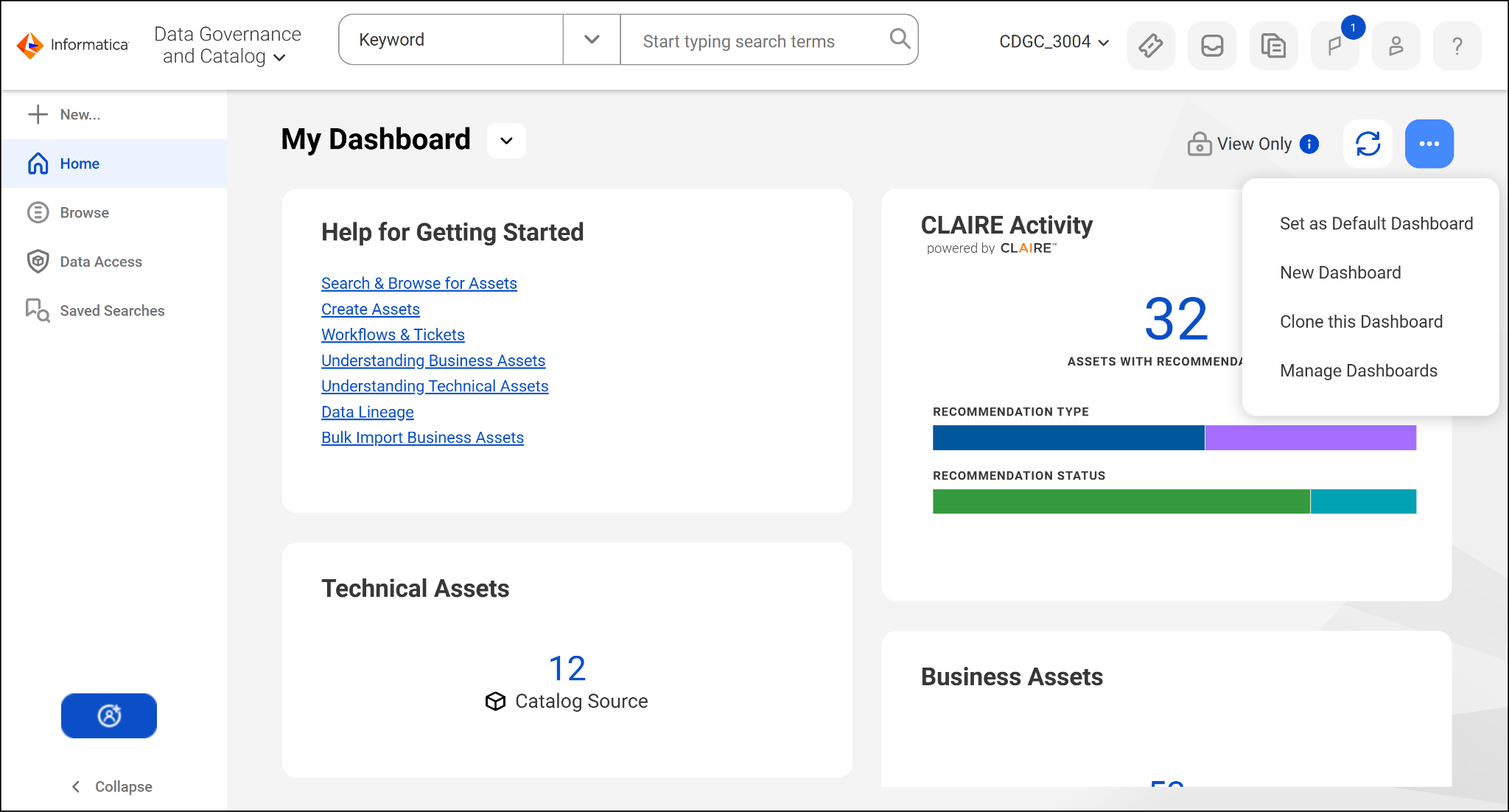This screenshot has height=812, width=1509.
Task: Collapse the left navigation panel
Action: click(x=112, y=786)
